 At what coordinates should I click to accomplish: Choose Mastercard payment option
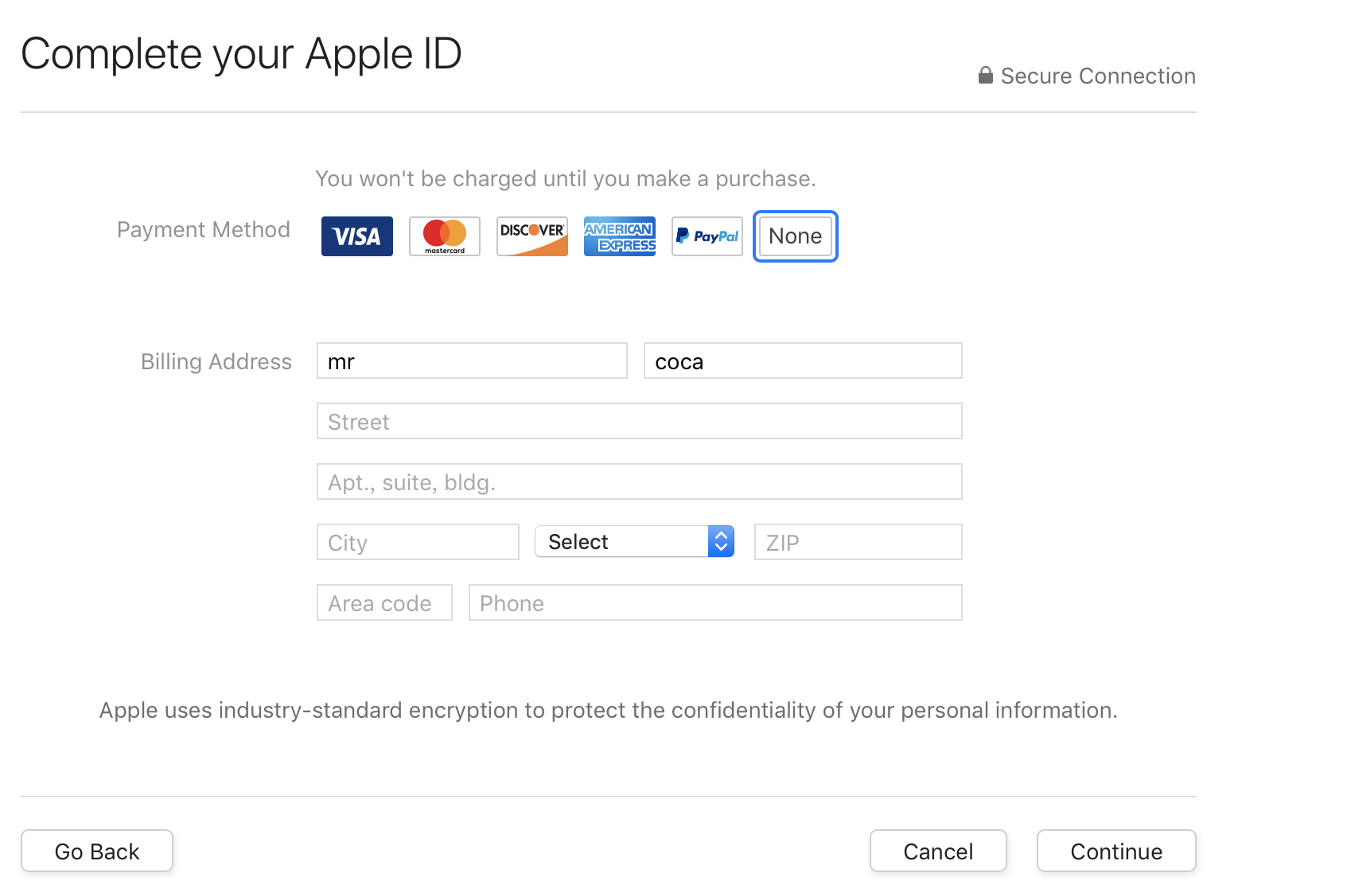click(444, 236)
